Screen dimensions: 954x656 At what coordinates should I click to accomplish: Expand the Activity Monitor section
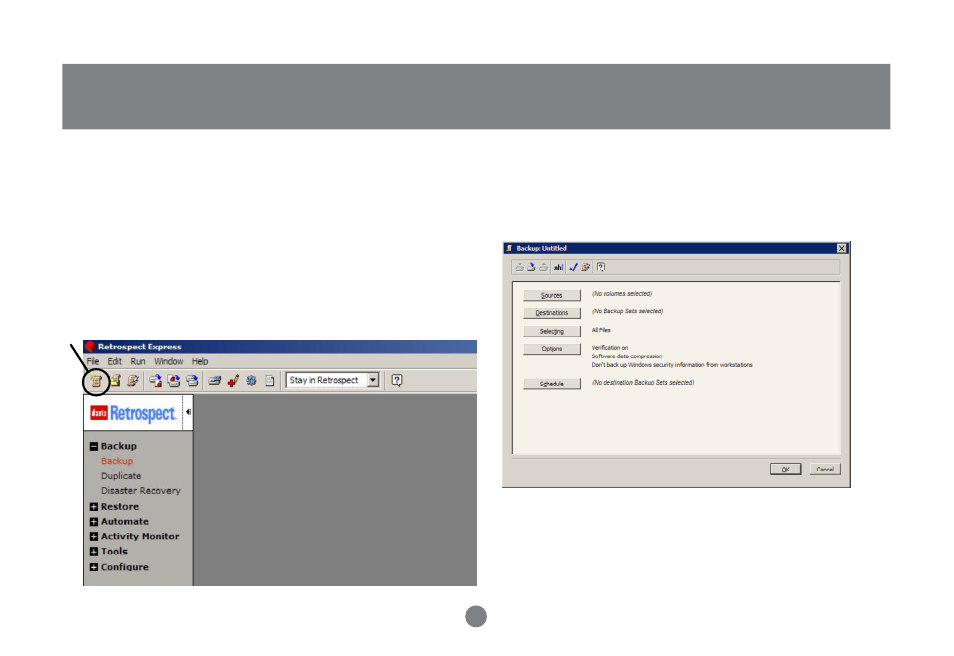pyautogui.click(x=94, y=537)
